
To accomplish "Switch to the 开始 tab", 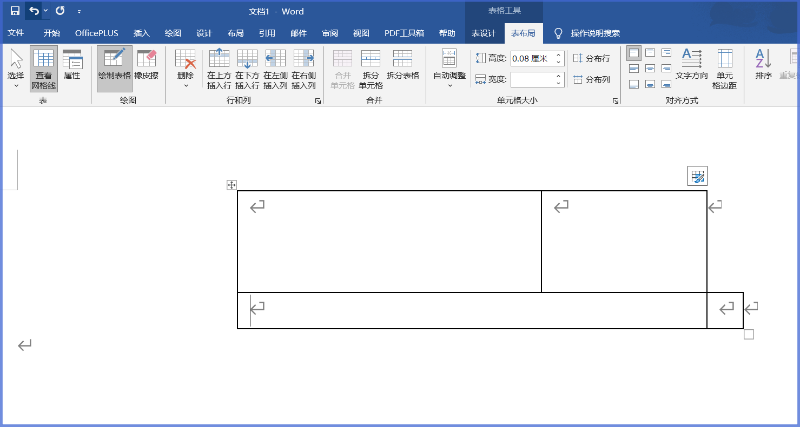I will click(52, 33).
